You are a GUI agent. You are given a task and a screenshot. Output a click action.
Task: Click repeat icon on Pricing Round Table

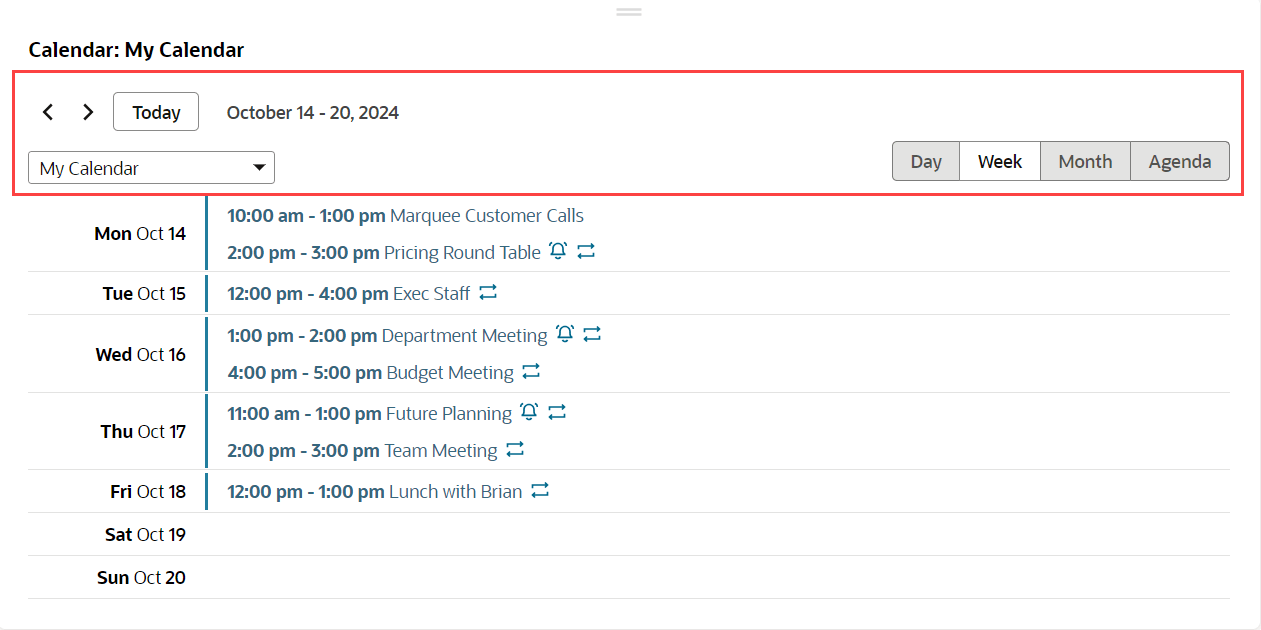point(587,252)
